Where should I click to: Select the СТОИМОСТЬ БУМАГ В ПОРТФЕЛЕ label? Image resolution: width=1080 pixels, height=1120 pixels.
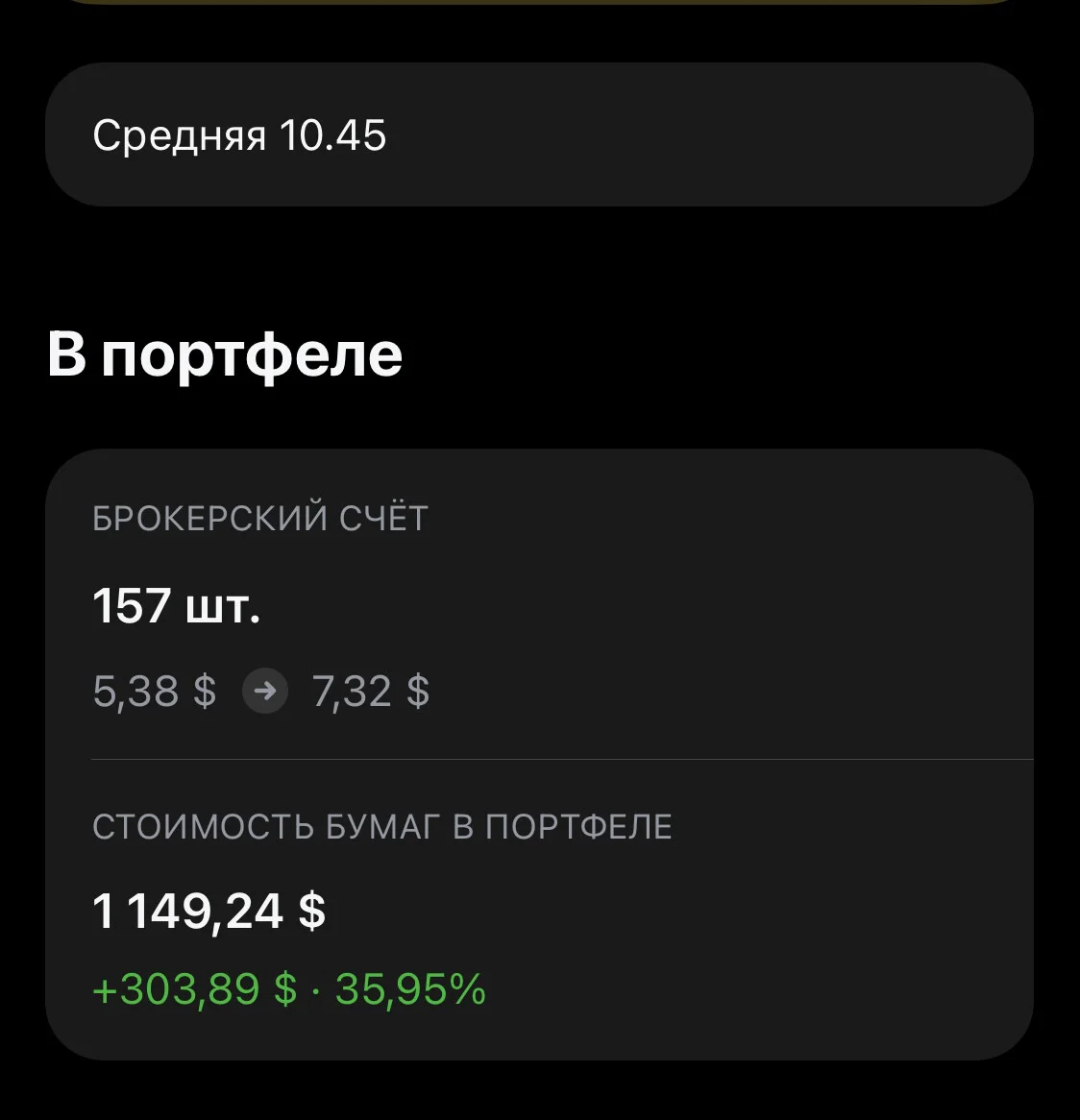pos(382,826)
